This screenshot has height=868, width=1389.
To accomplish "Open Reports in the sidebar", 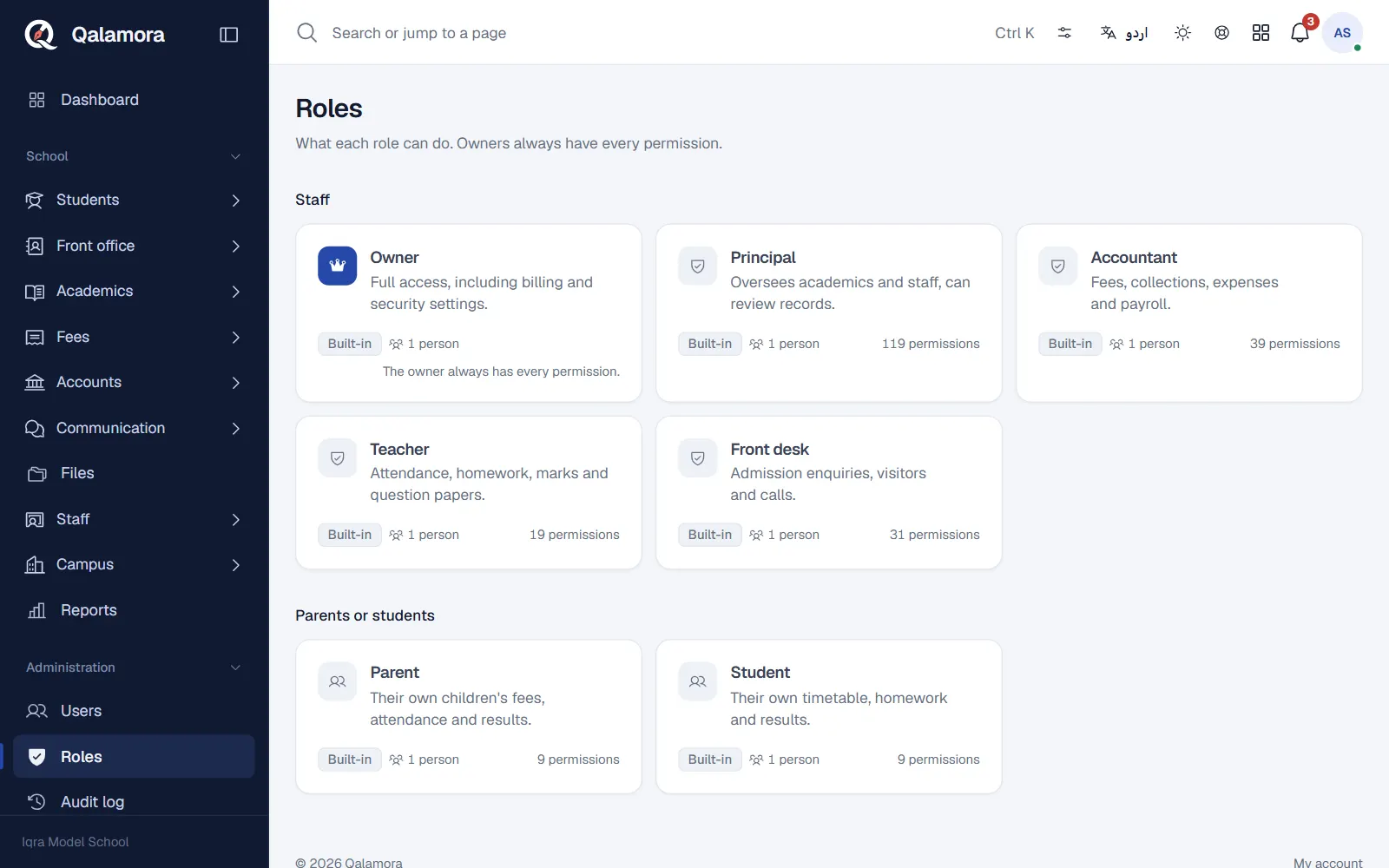I will [x=134, y=610].
